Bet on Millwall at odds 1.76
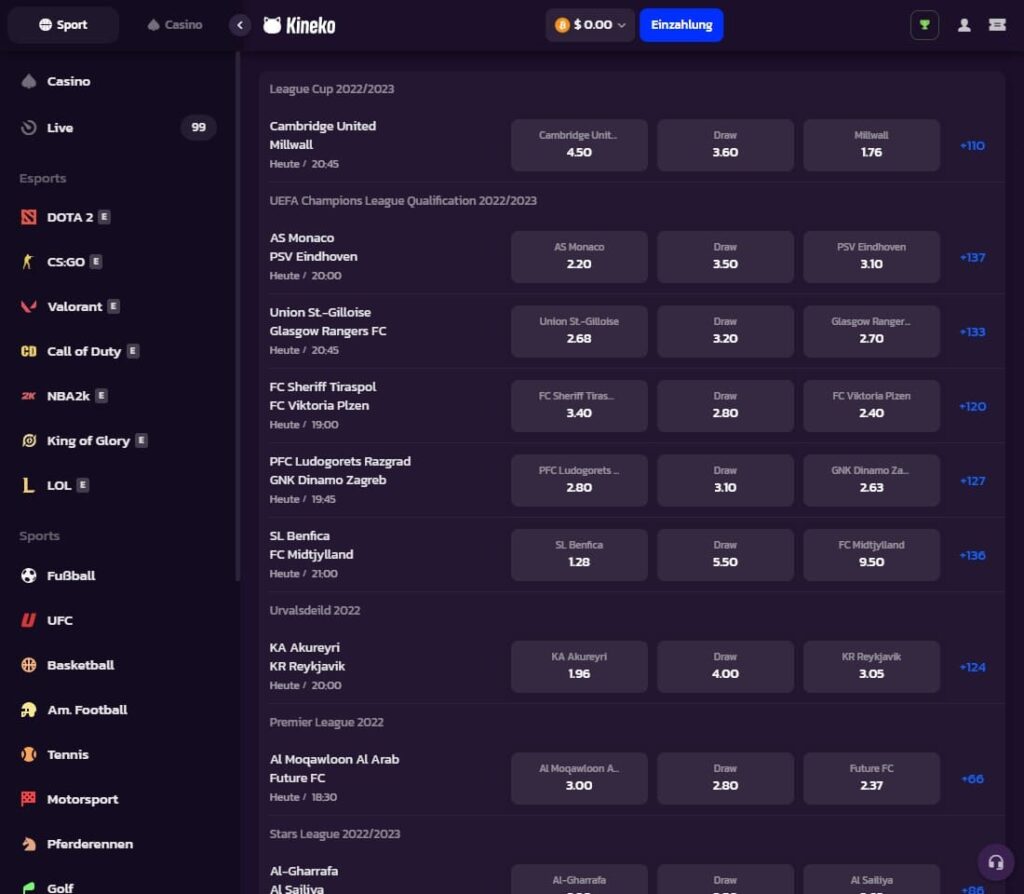This screenshot has height=894, width=1024. point(871,145)
